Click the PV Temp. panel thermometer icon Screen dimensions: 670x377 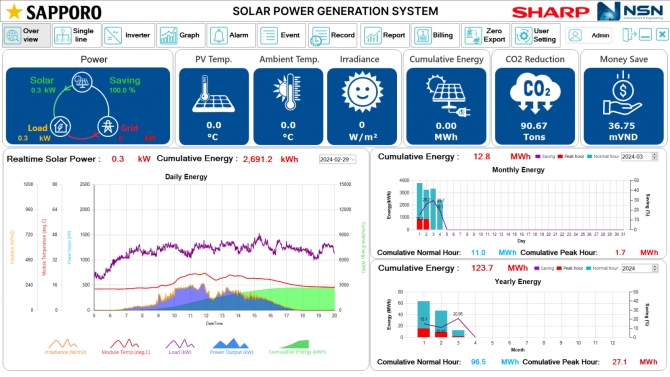tap(213, 94)
